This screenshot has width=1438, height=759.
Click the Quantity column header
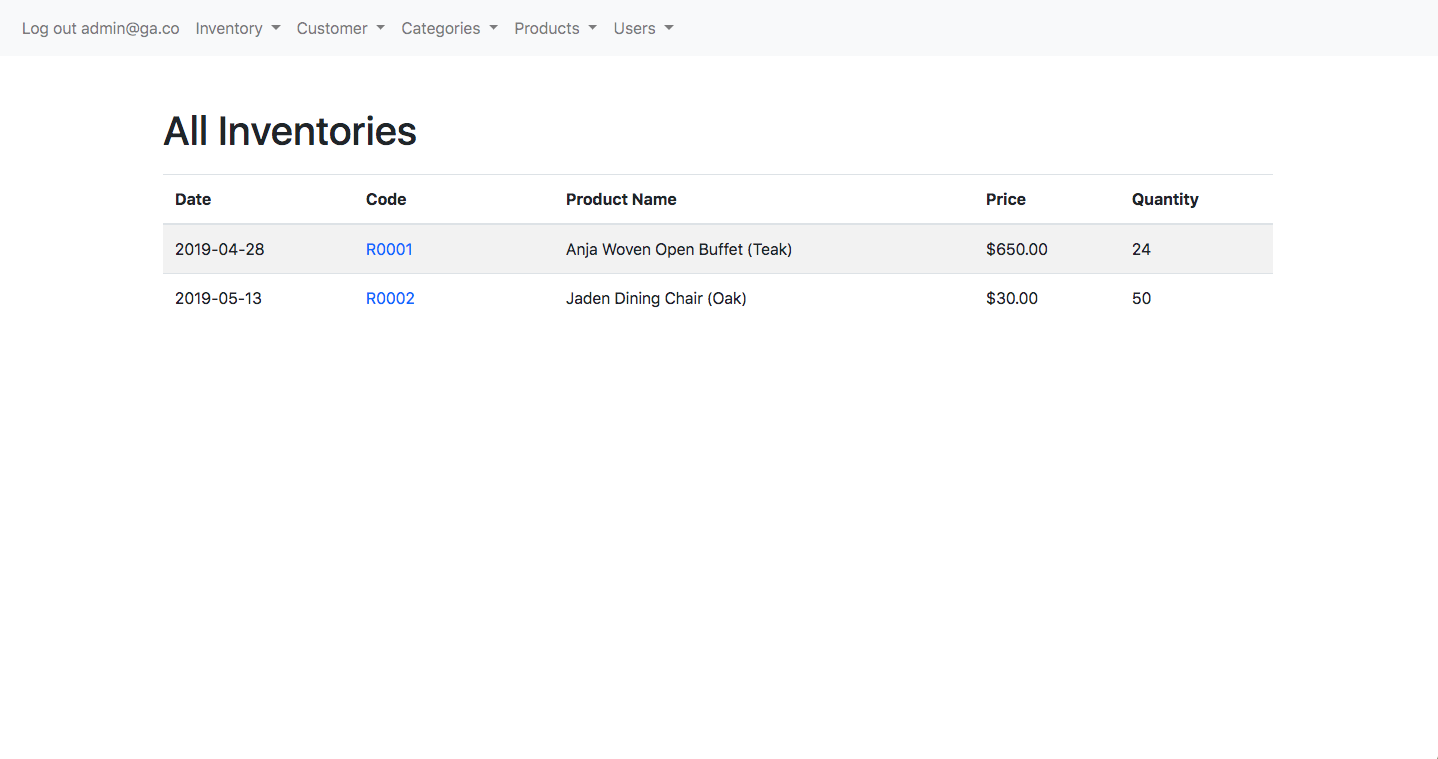pyautogui.click(x=1165, y=199)
